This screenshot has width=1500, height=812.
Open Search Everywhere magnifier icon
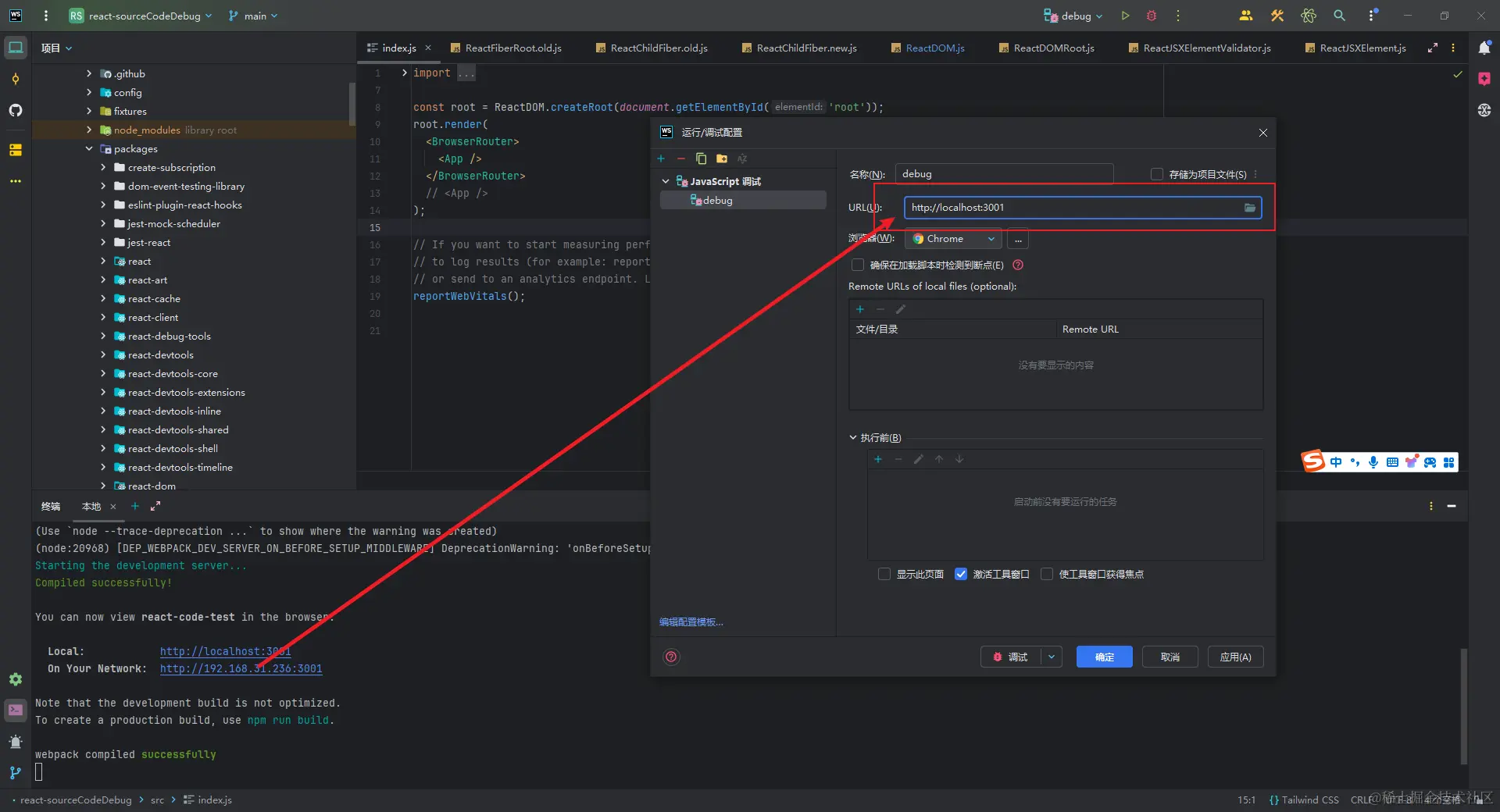(x=1340, y=16)
